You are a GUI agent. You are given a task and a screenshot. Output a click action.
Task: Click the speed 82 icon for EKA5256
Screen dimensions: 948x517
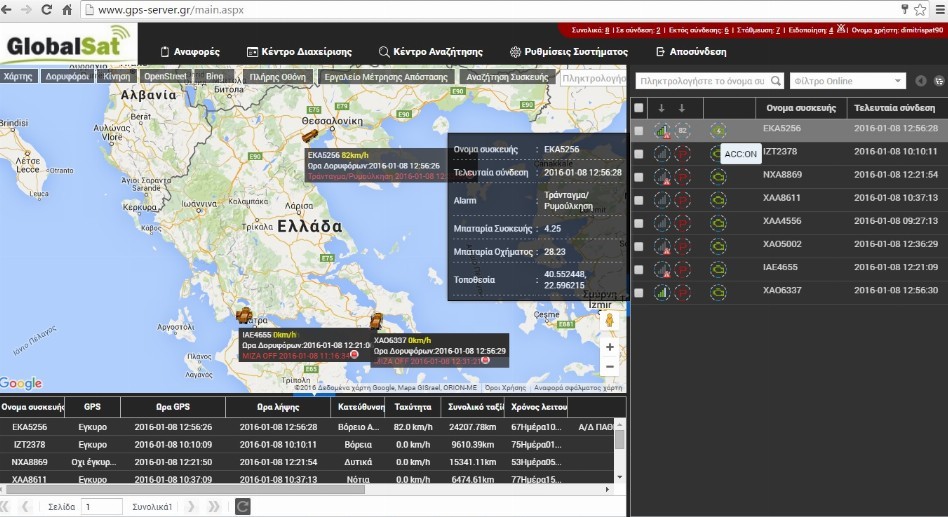(683, 131)
